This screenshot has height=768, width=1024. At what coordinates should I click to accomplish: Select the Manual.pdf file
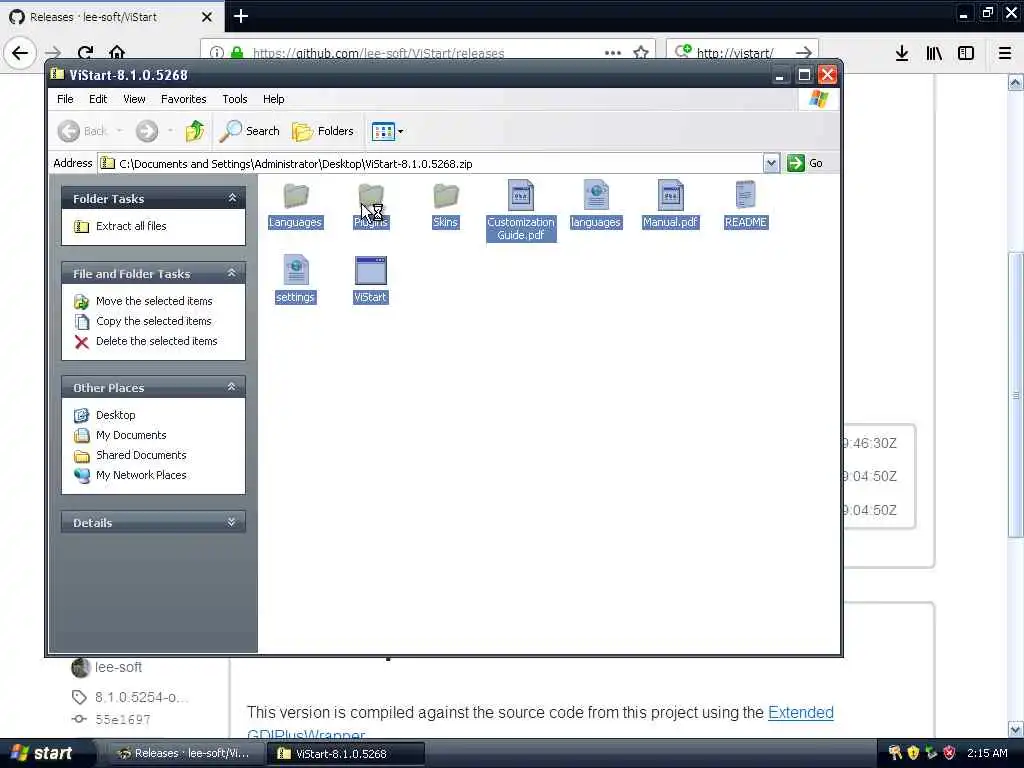tap(670, 204)
